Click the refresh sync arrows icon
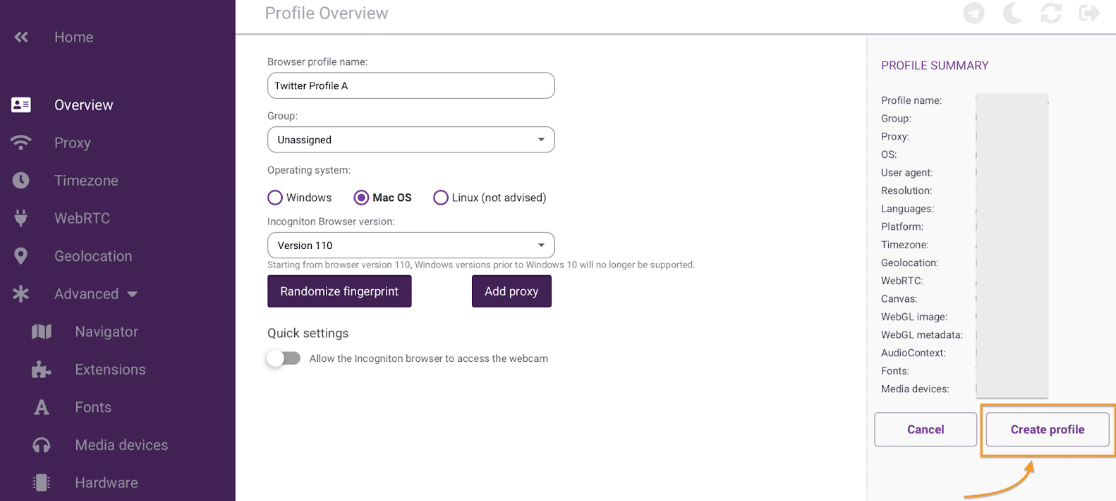This screenshot has height=501, width=1116. 1051,13
